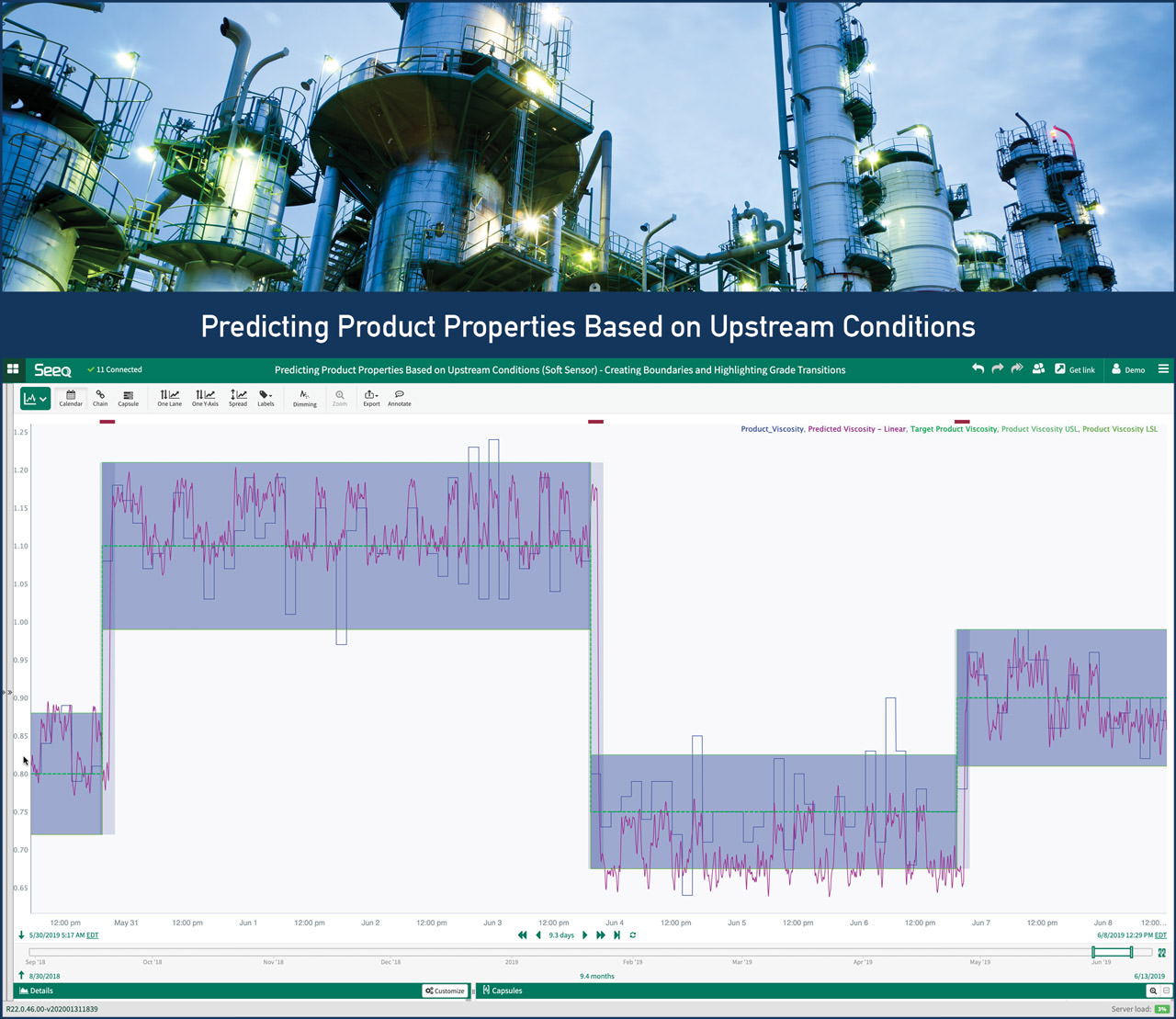The width and height of the screenshot is (1176, 1019).
Task: Open the Export options
Action: 370,399
